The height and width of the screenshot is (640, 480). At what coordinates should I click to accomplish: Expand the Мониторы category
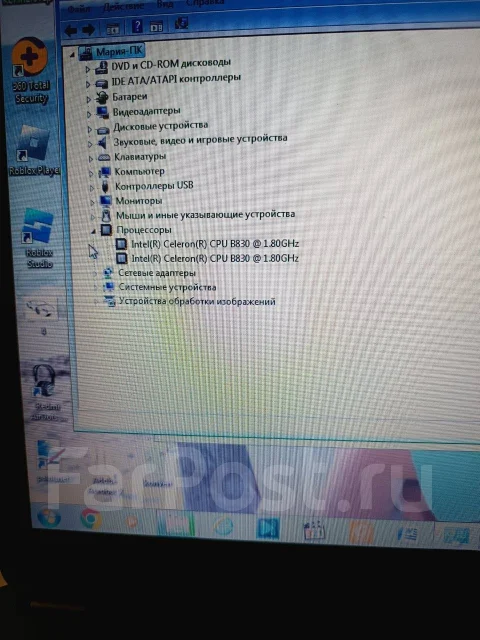(92, 202)
